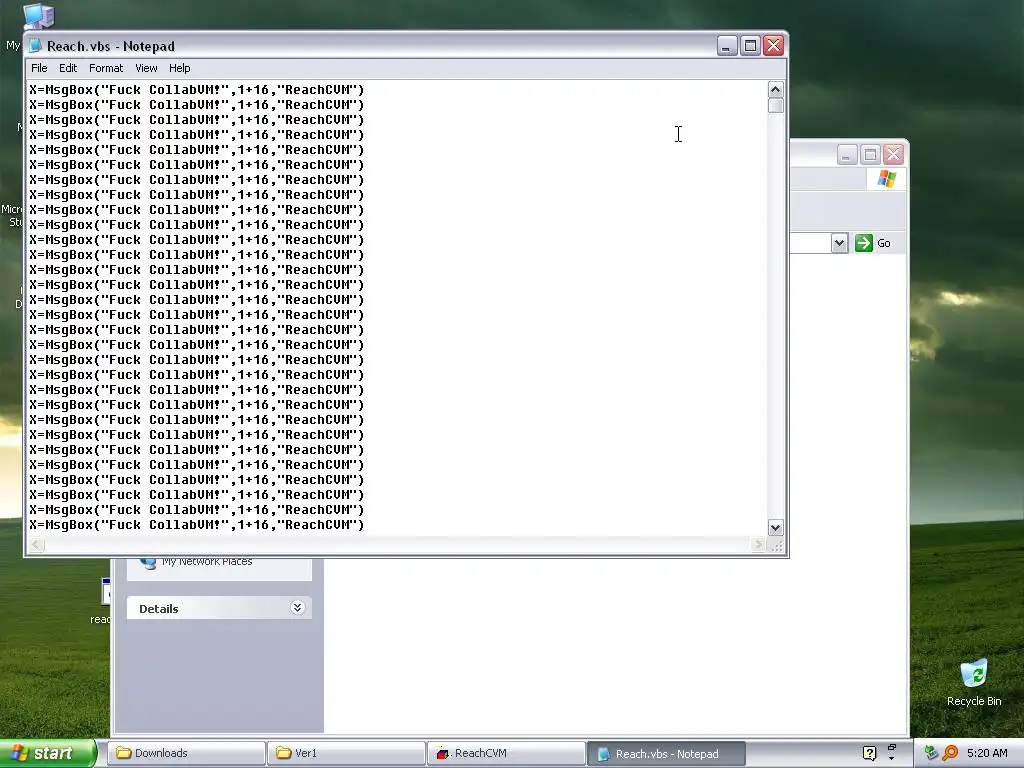This screenshot has height=768, width=1024.
Task: Click the help question mark taskbar icon
Action: (x=869, y=753)
